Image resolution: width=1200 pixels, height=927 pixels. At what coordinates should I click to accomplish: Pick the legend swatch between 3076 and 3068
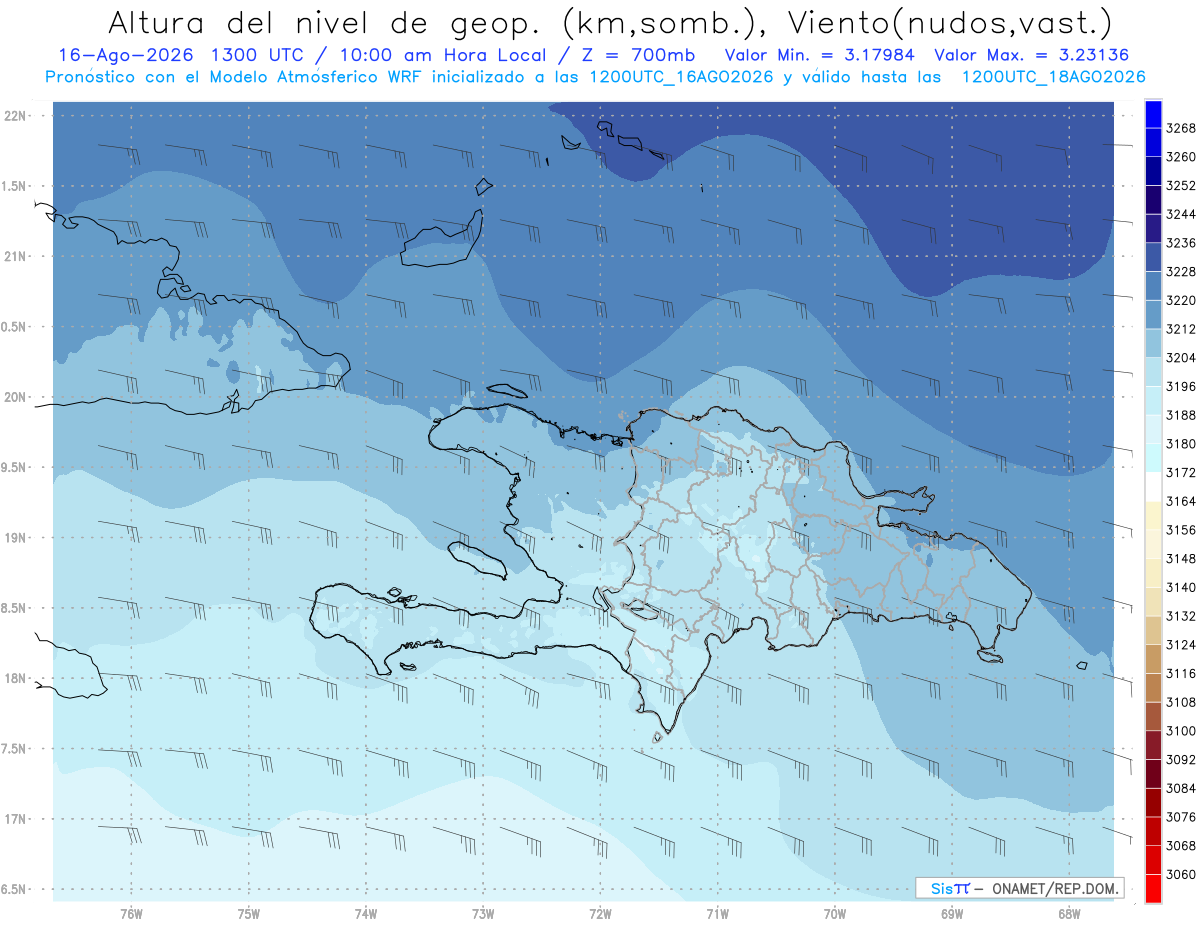click(x=1153, y=831)
